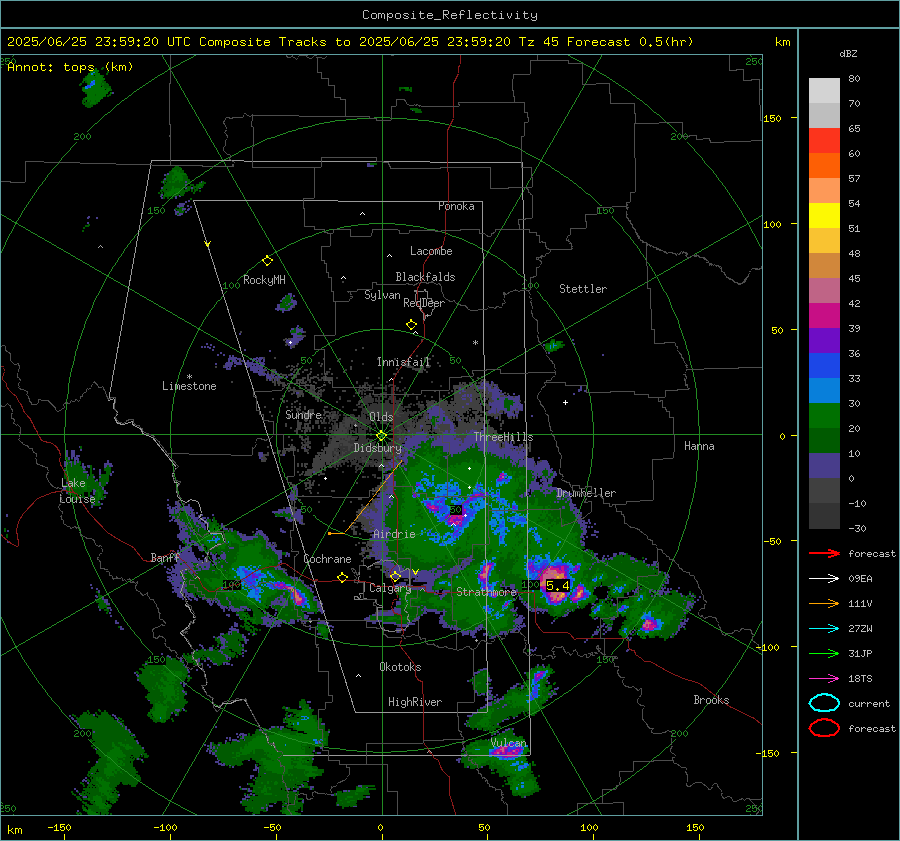
Task: Click the Brooks city label
Action: (x=711, y=700)
